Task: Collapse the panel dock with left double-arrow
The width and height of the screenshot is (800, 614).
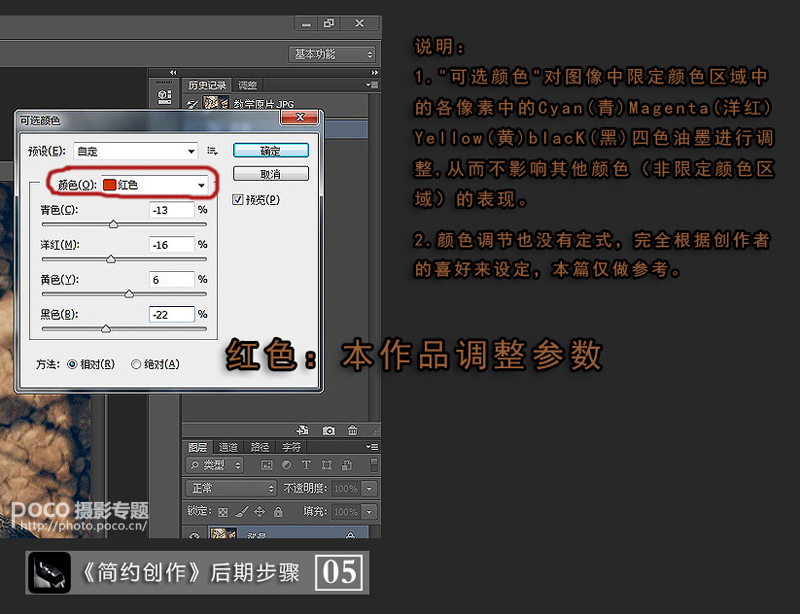Action: 173,72
